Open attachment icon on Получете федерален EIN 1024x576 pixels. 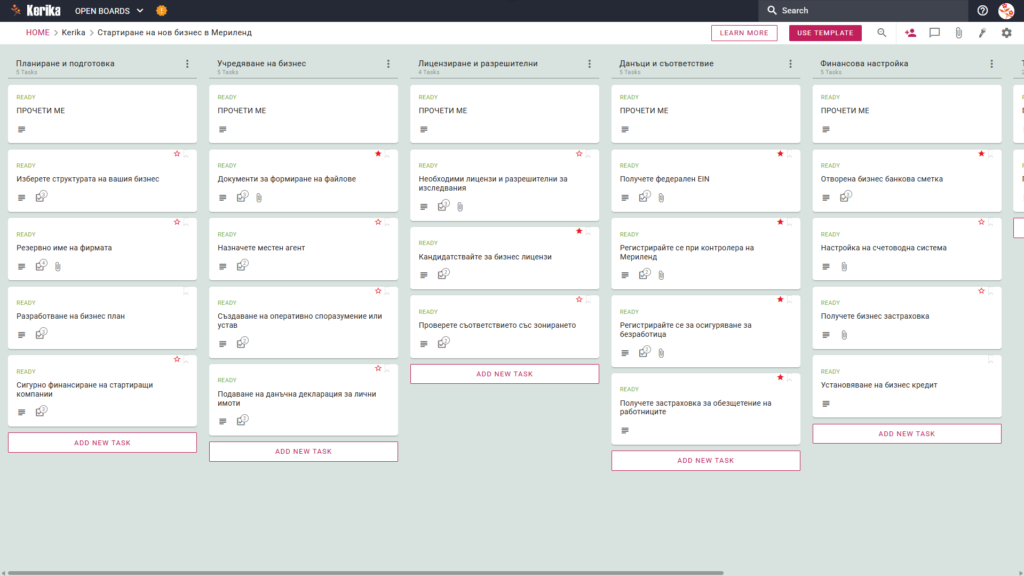coord(662,197)
